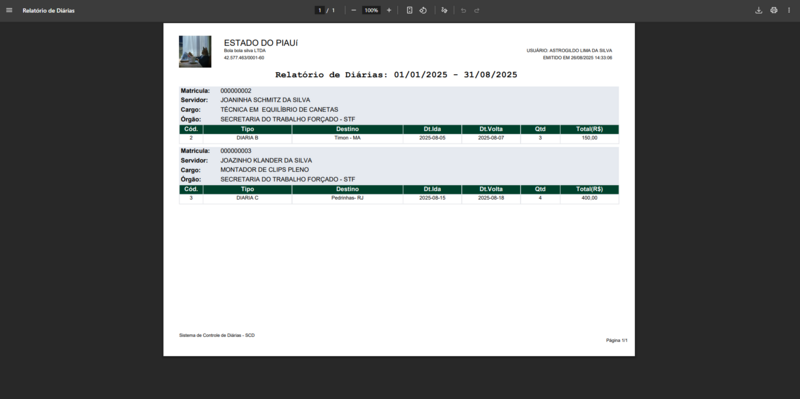Click the zoom out minus button
Screen dimensions: 800x399
click(354, 10)
